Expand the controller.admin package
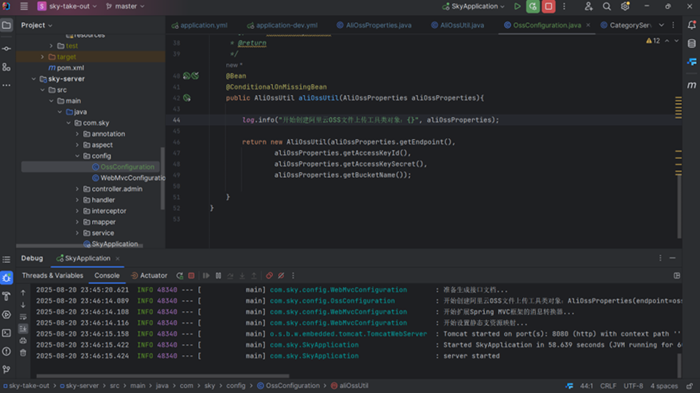 tap(77, 189)
